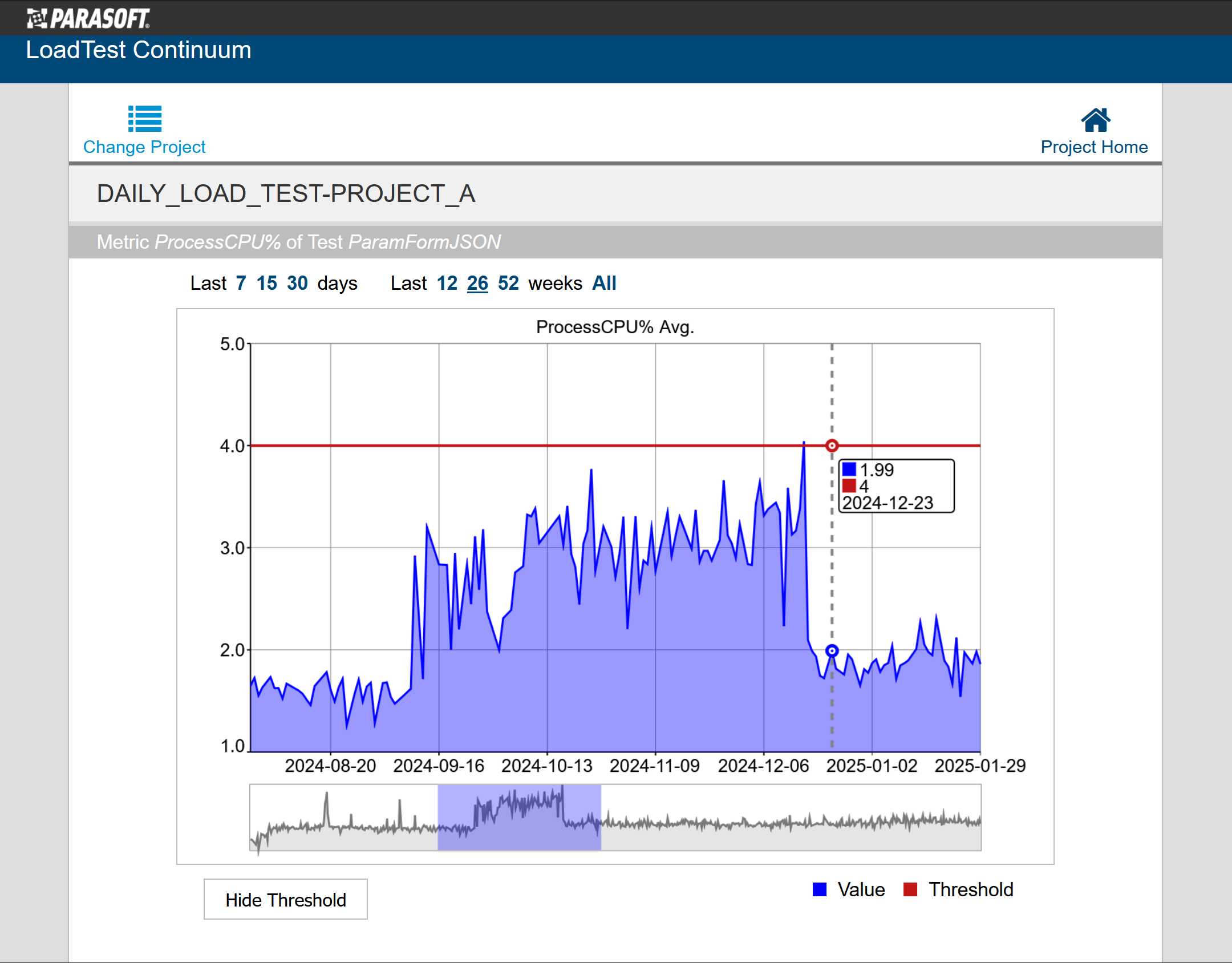Viewport: 1232px width, 963px height.
Task: Click the Threshold legend label
Action: [x=971, y=889]
